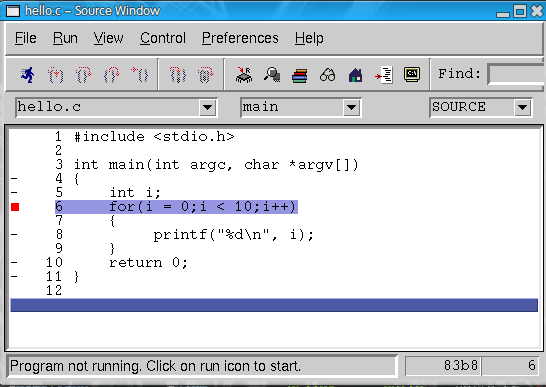This screenshot has height=387, width=546.
Task: Open the Console window icon
Action: pyautogui.click(x=412, y=75)
